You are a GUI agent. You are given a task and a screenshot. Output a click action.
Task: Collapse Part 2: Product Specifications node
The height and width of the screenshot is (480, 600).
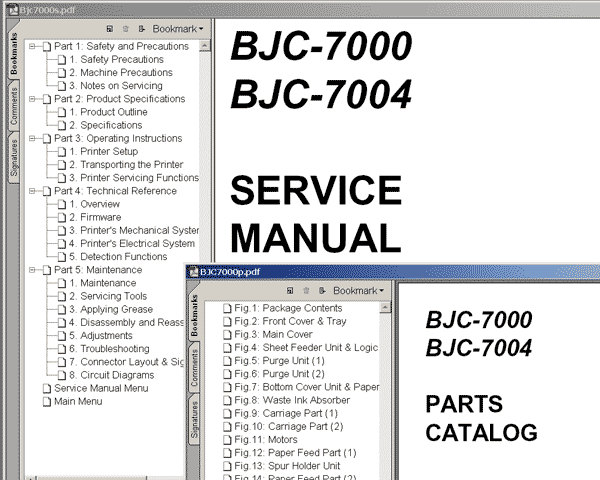coord(32,99)
